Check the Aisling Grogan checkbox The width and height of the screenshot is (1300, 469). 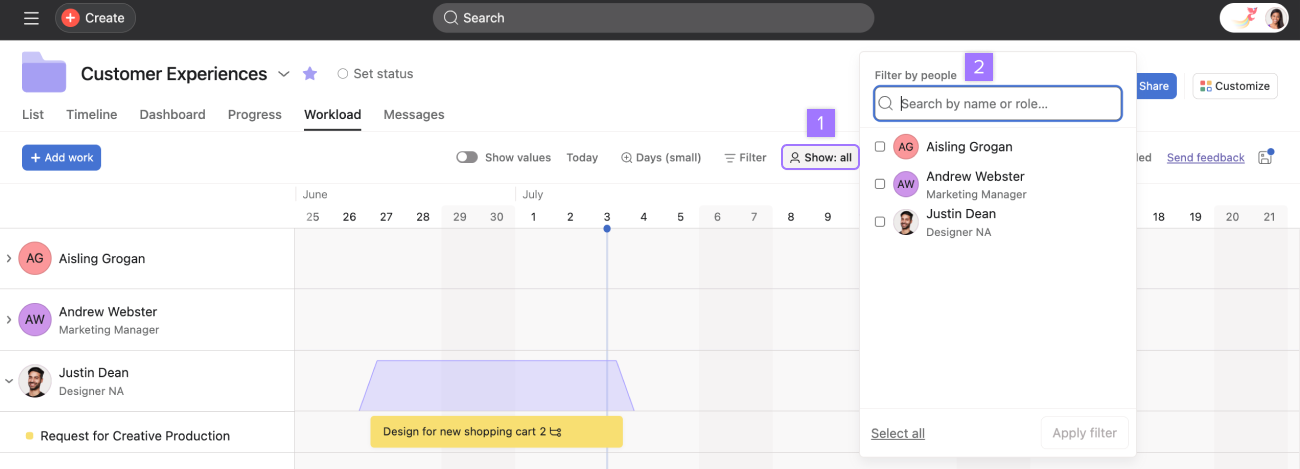click(880, 147)
